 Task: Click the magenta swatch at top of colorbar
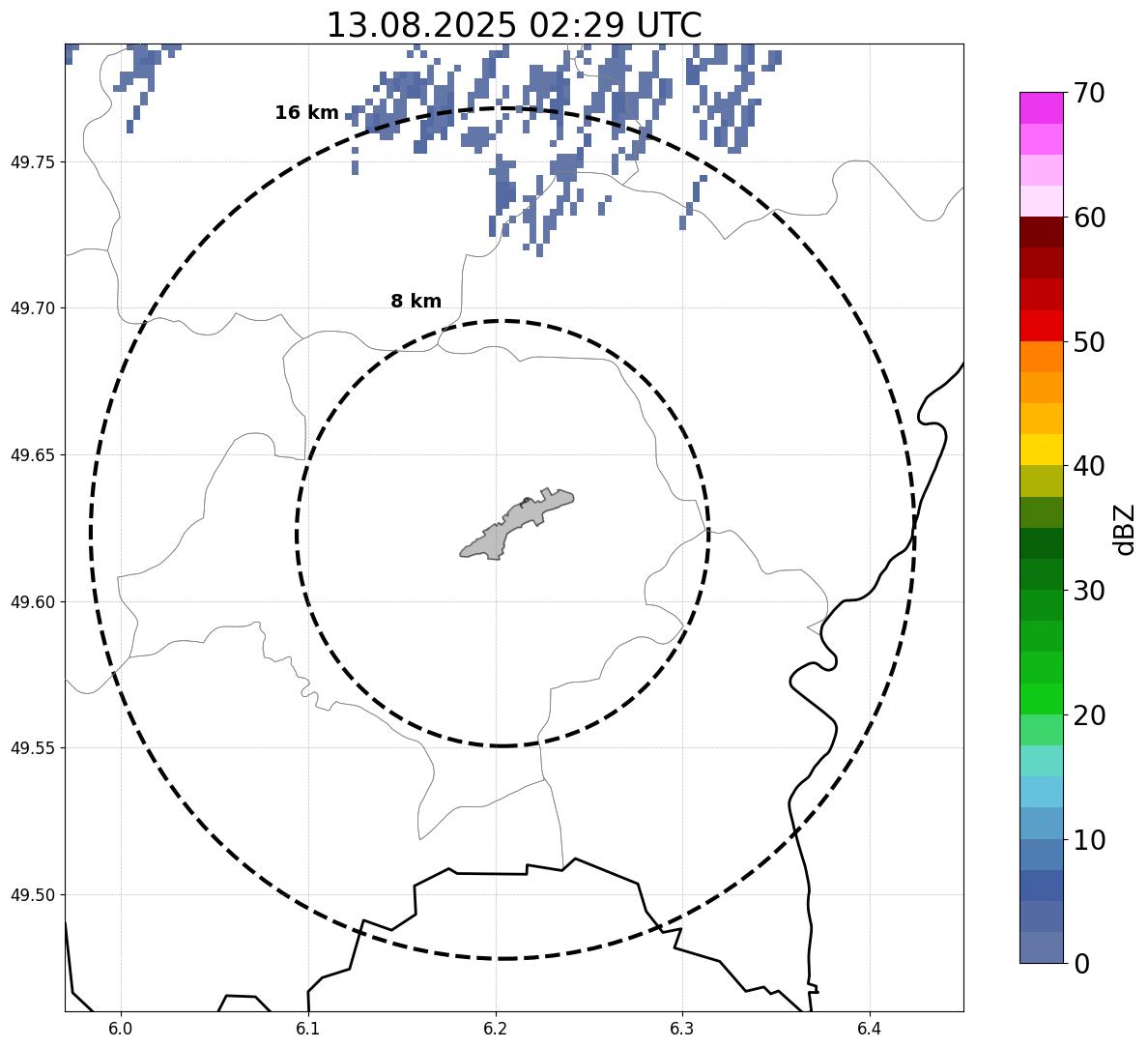(1042, 107)
